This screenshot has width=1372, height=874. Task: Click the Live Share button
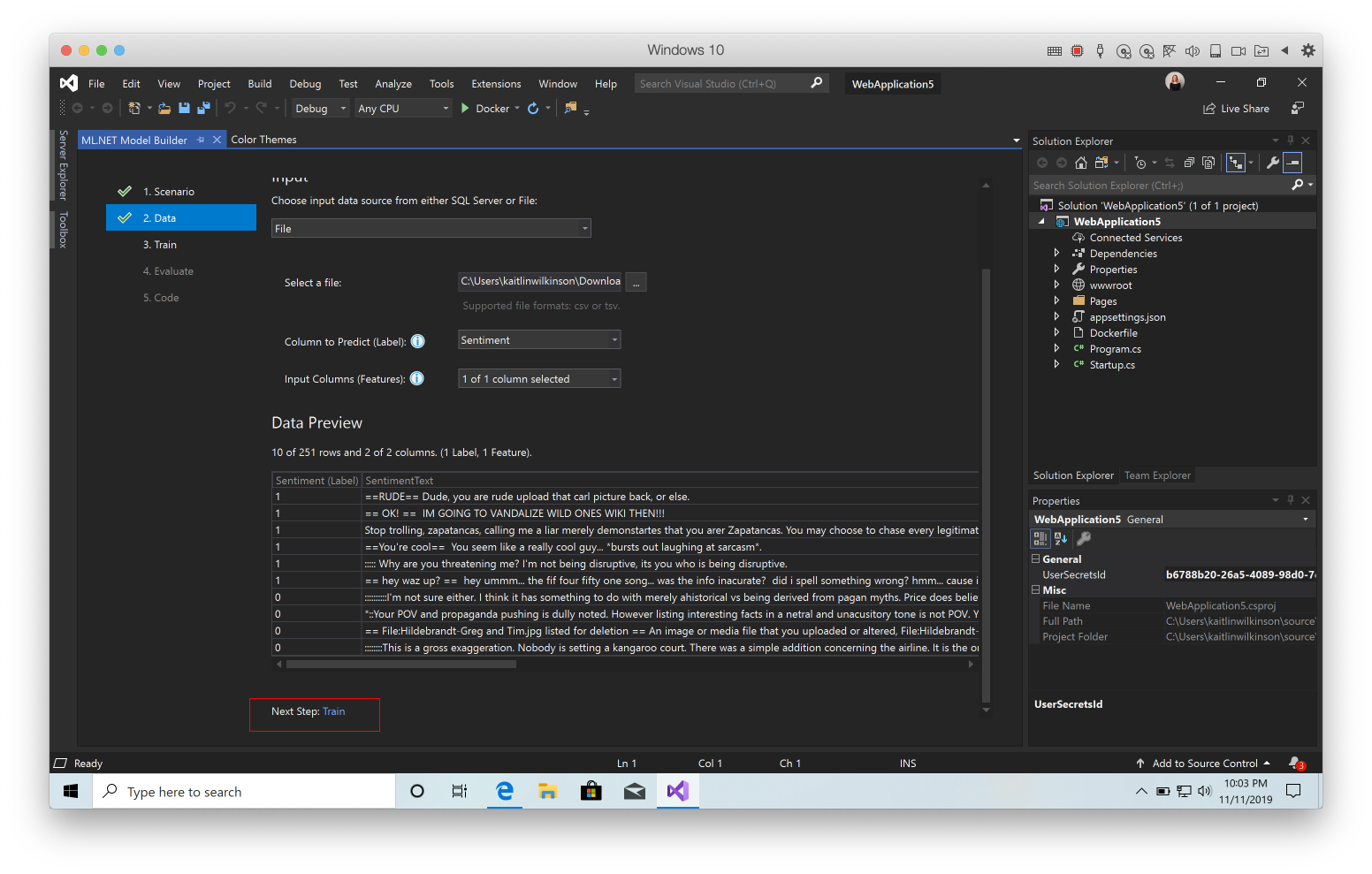pyautogui.click(x=1236, y=108)
